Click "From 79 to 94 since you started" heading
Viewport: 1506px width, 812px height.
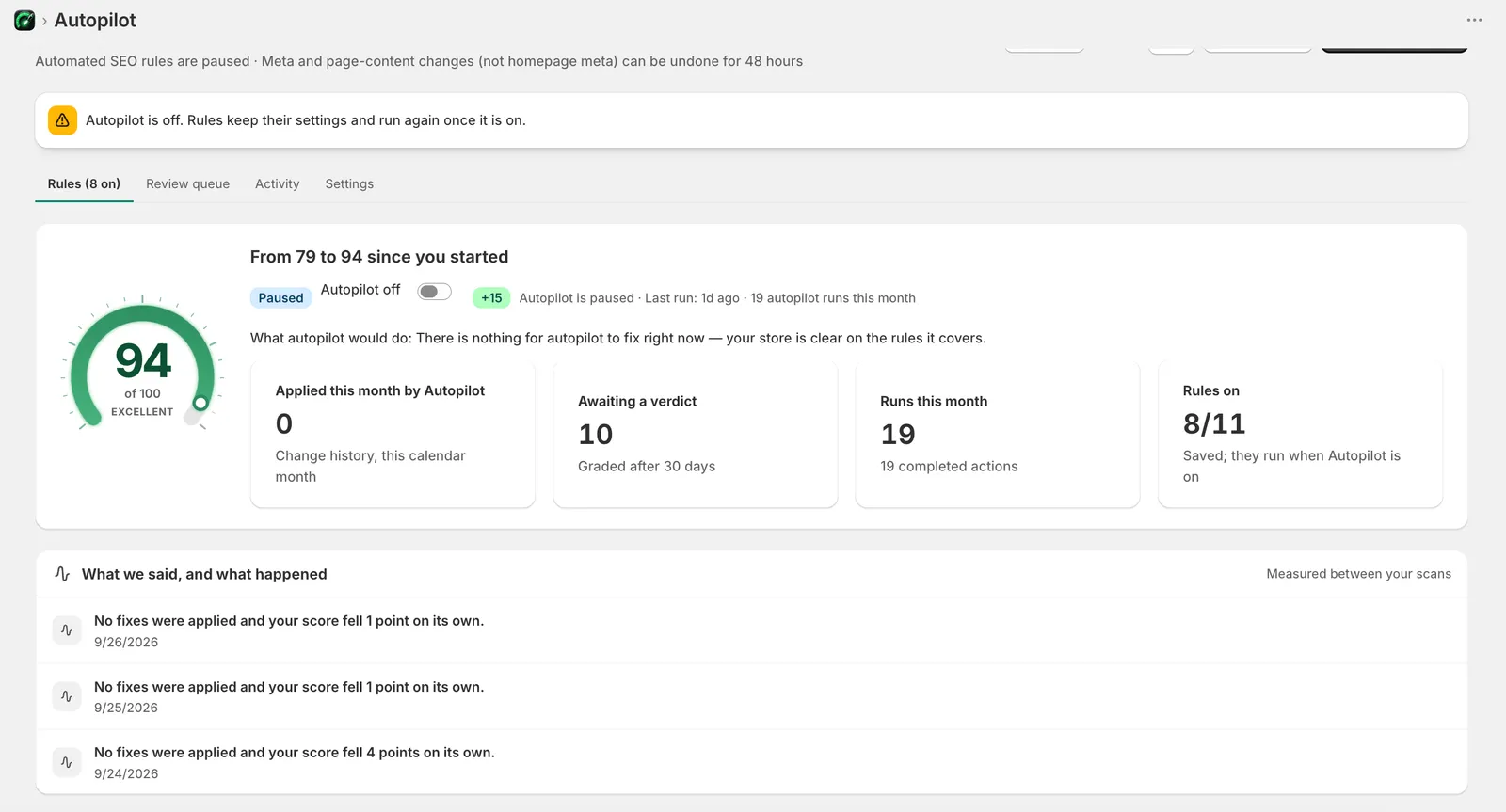tap(379, 257)
